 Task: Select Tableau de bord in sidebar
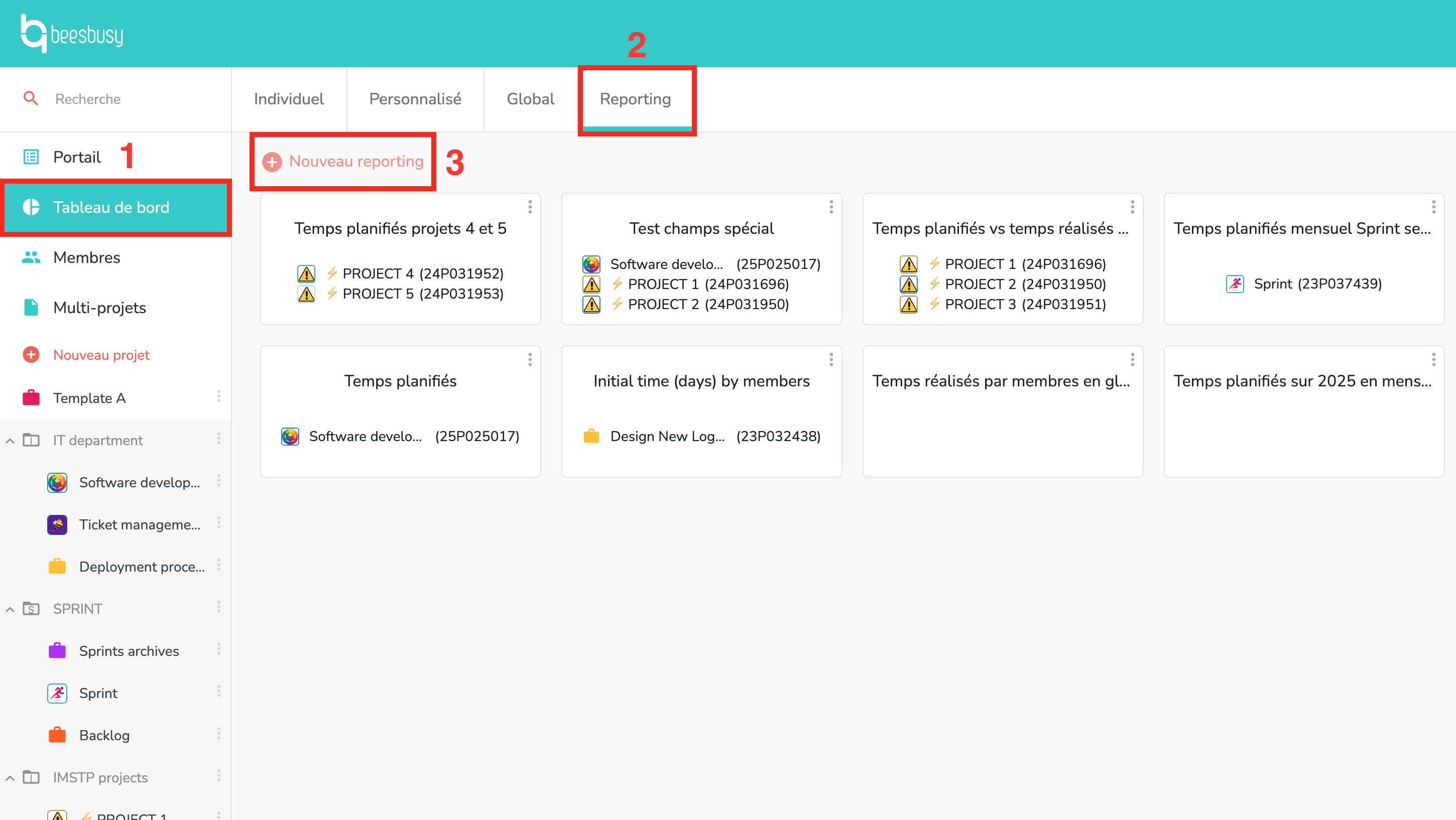(x=115, y=207)
